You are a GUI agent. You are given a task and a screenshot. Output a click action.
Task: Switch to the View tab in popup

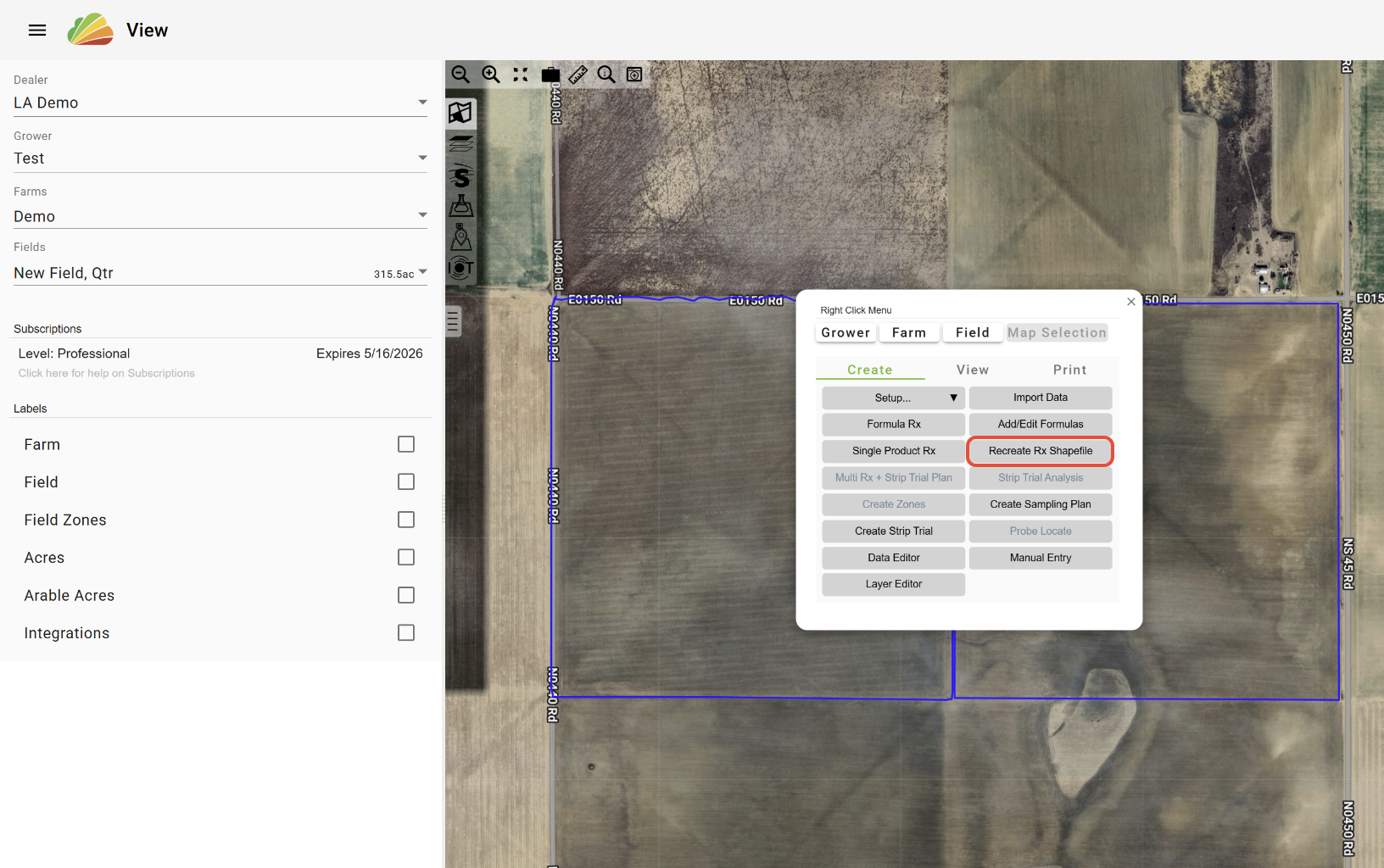(972, 370)
